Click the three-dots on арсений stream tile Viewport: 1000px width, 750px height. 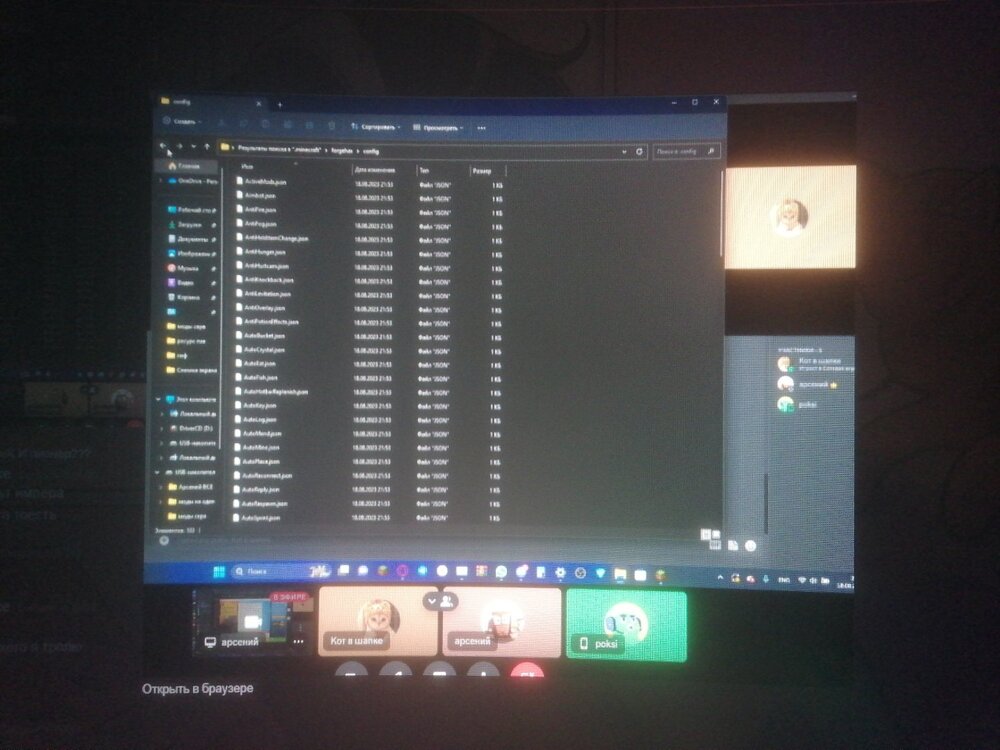coord(298,642)
